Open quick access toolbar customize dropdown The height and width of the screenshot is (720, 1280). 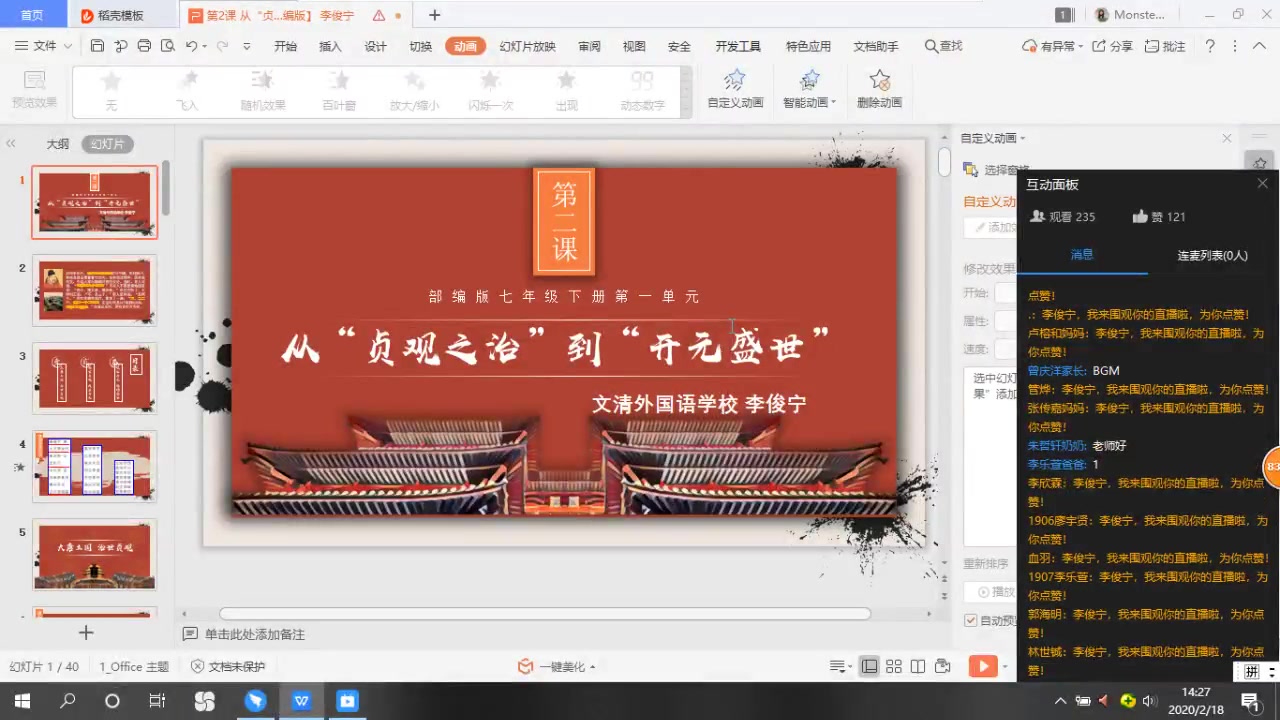[x=247, y=46]
